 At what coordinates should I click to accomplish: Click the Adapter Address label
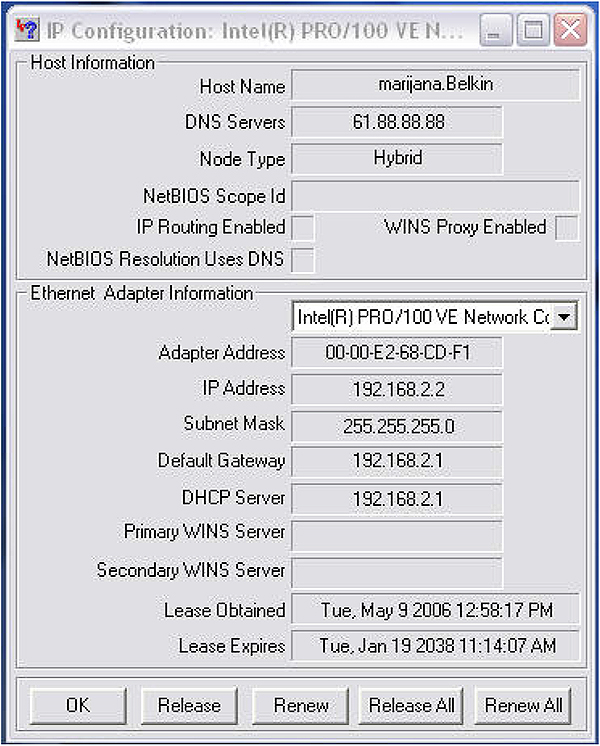pos(222,353)
